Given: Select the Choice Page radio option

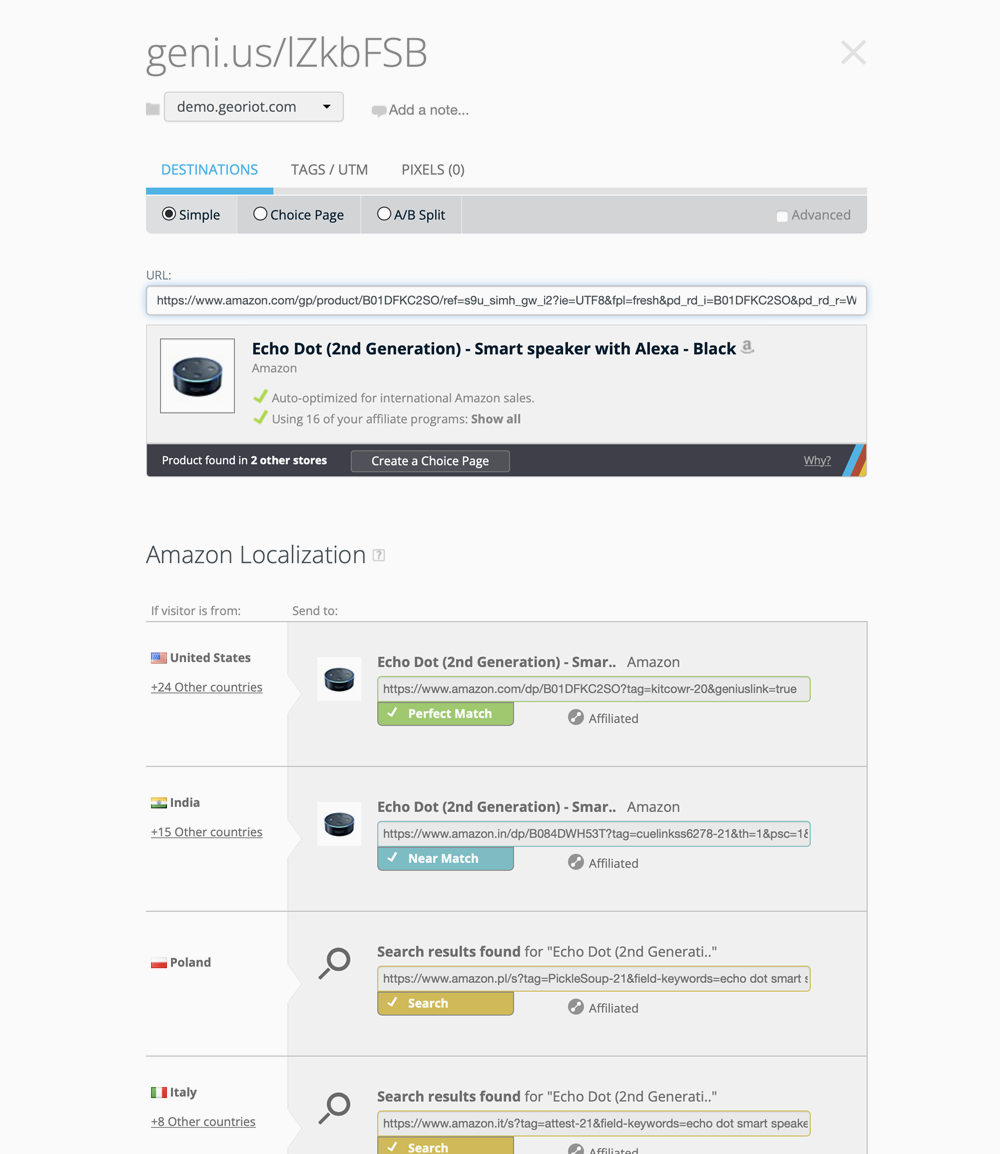Looking at the screenshot, I should click(x=260, y=214).
